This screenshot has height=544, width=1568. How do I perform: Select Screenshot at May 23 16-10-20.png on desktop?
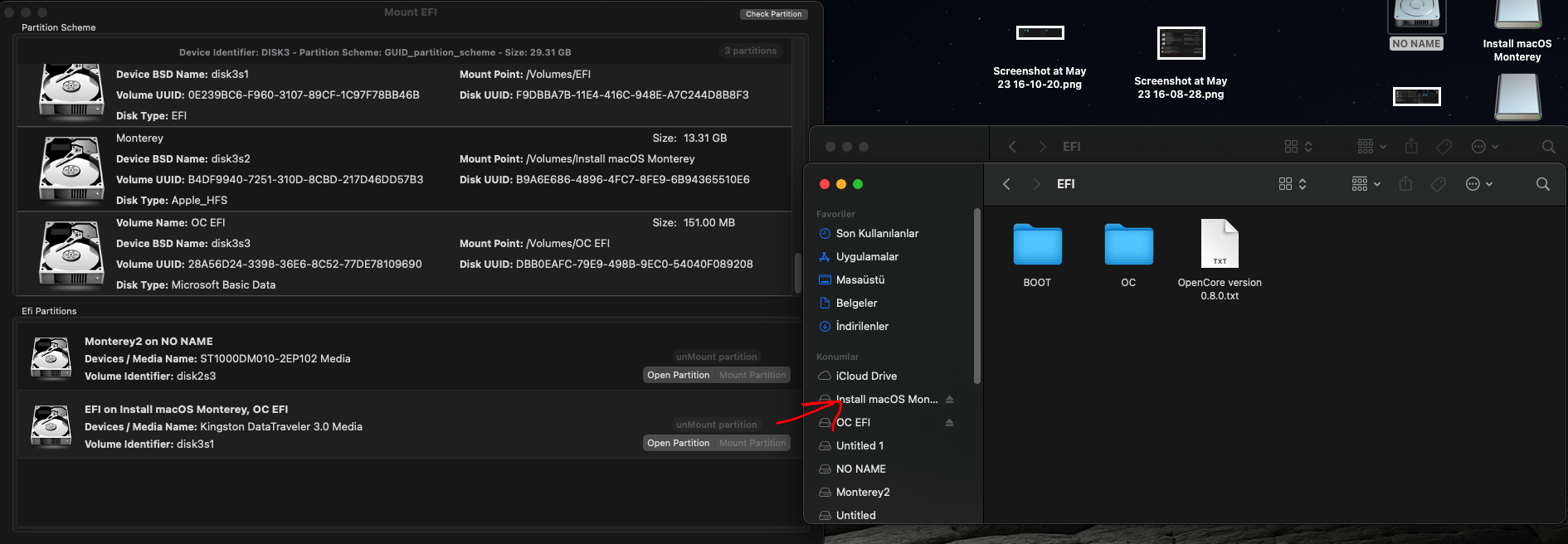[1040, 56]
